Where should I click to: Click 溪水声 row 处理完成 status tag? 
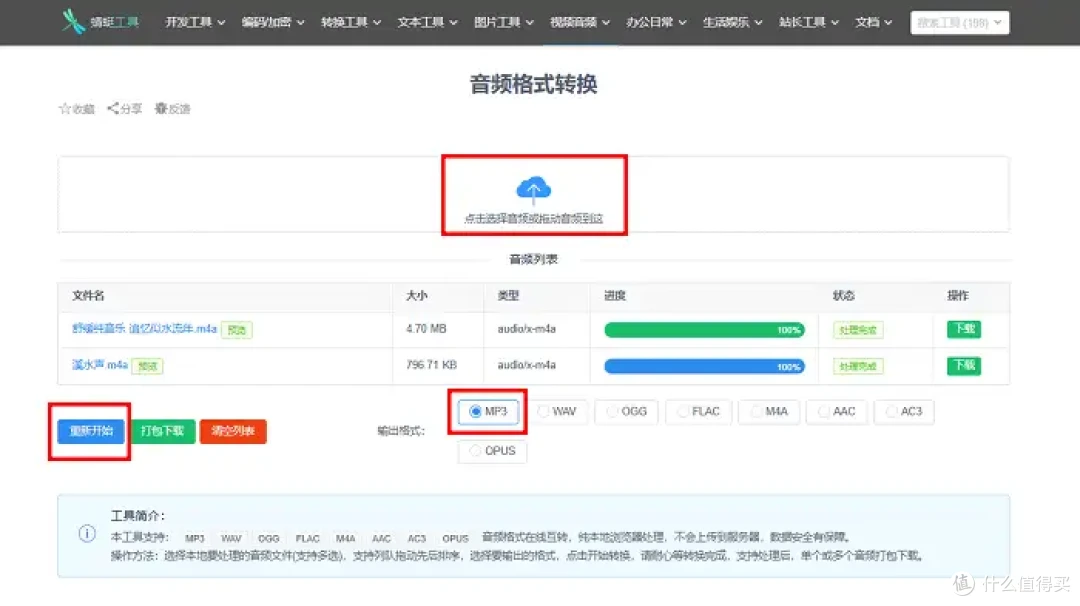point(858,366)
